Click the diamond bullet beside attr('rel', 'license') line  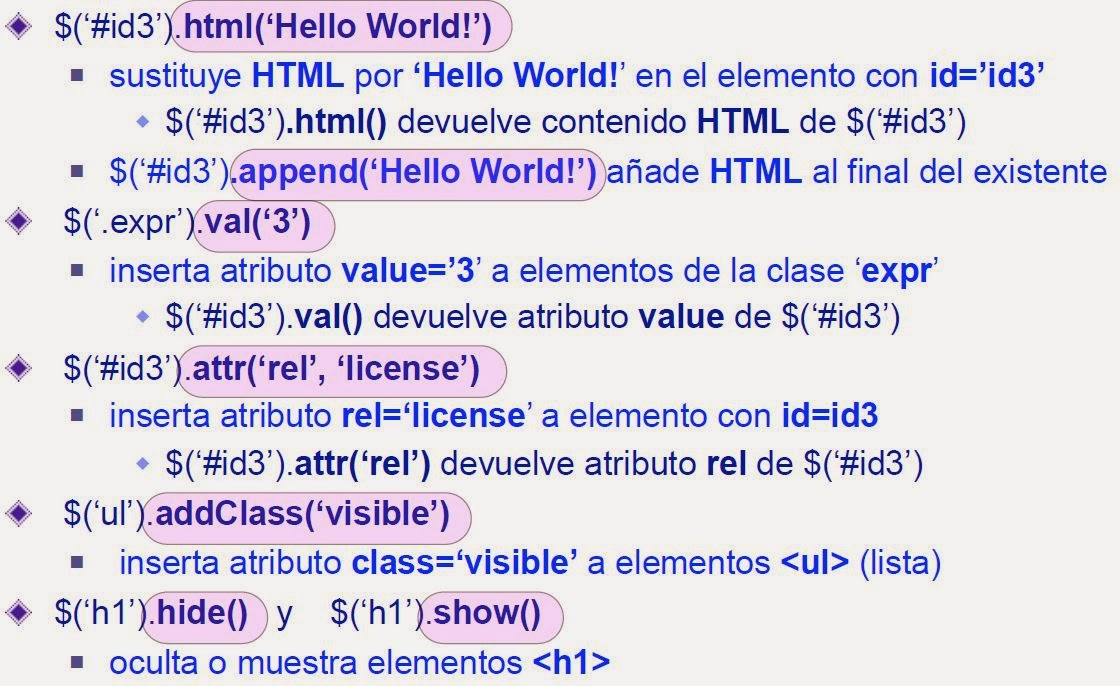18,370
